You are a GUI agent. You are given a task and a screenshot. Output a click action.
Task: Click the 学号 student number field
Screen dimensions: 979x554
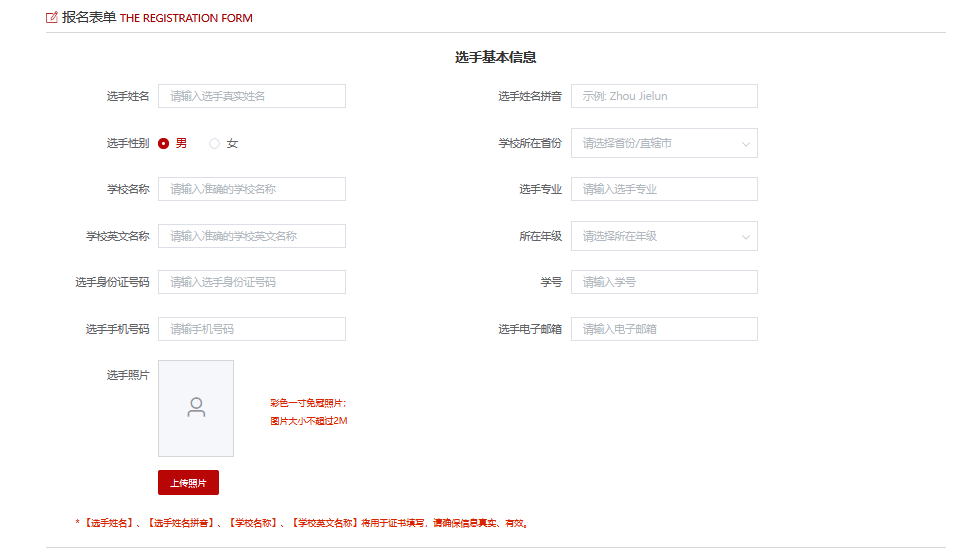[x=664, y=282]
